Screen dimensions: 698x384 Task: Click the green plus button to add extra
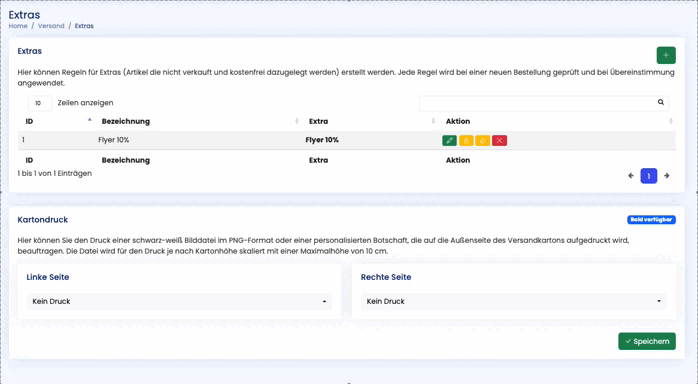click(x=666, y=55)
